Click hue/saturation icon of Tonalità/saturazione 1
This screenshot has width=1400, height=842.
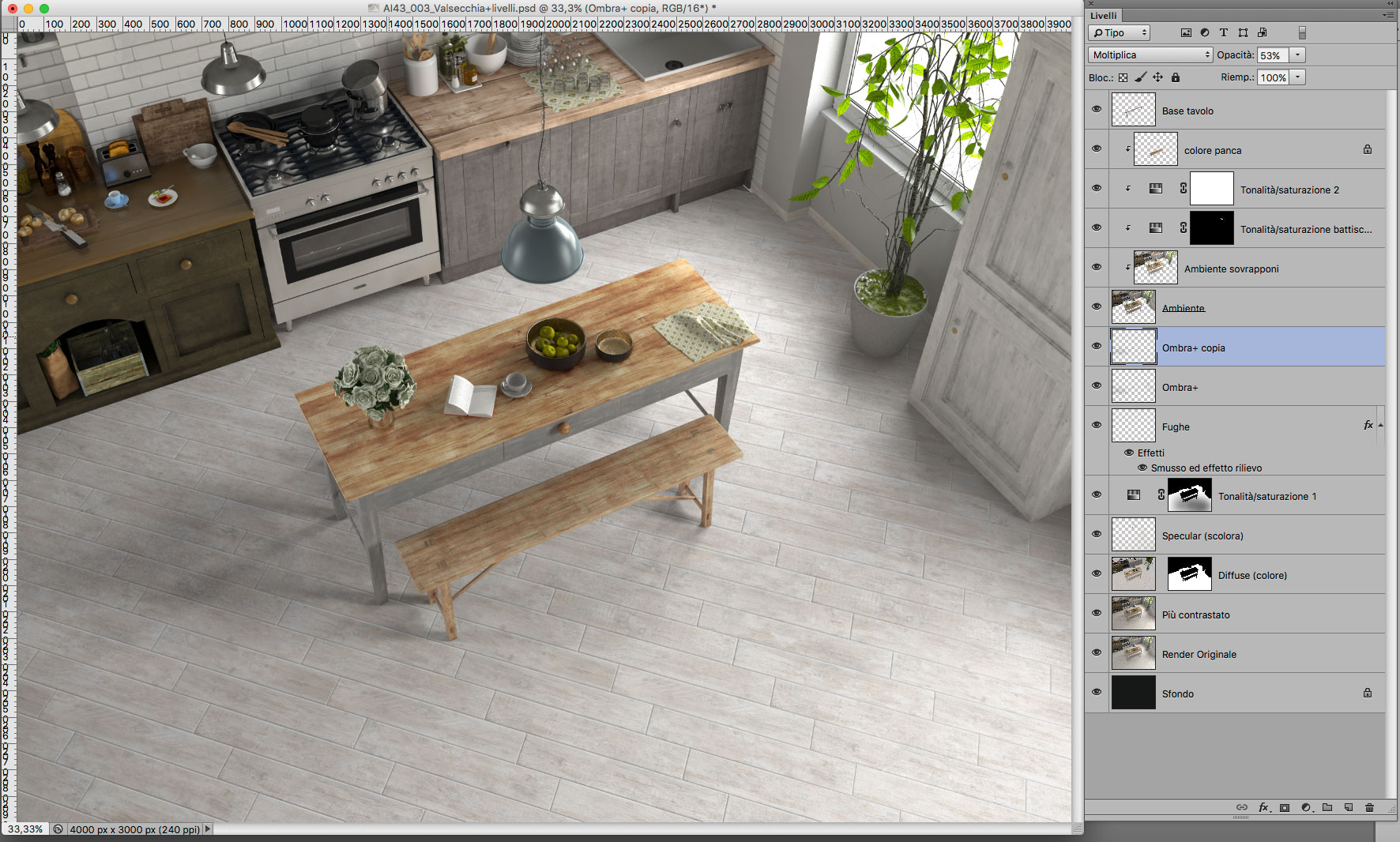pyautogui.click(x=1134, y=495)
